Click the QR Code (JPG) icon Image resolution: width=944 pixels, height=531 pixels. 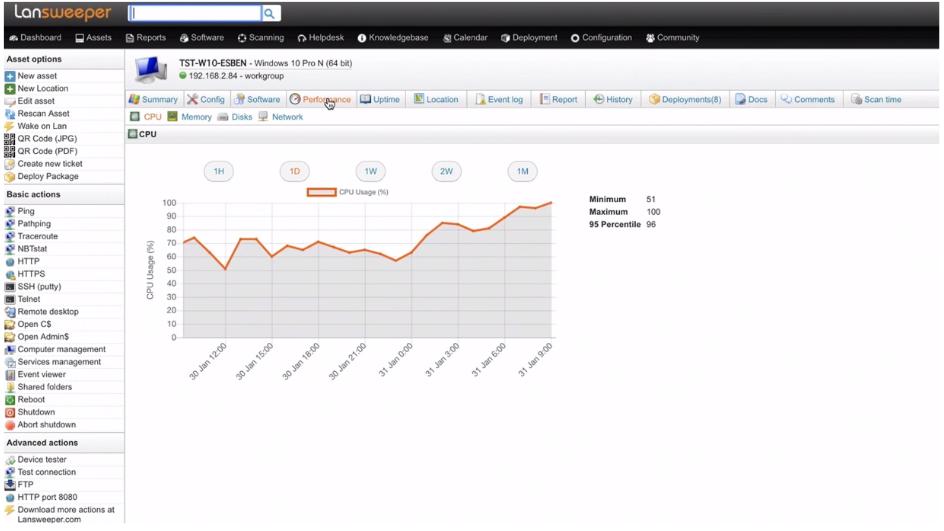10,139
